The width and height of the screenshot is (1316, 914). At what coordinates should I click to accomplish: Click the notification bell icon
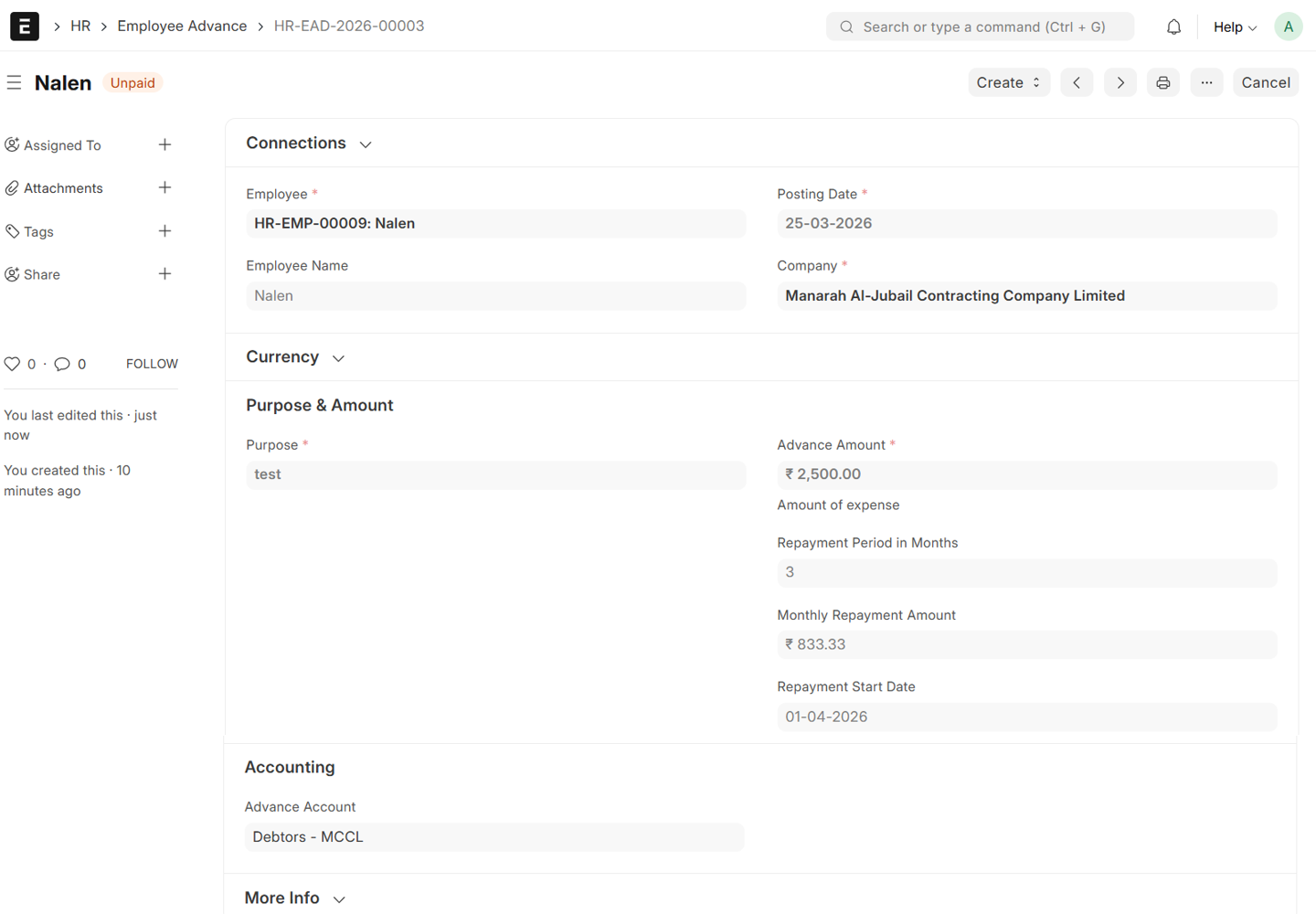(1173, 27)
